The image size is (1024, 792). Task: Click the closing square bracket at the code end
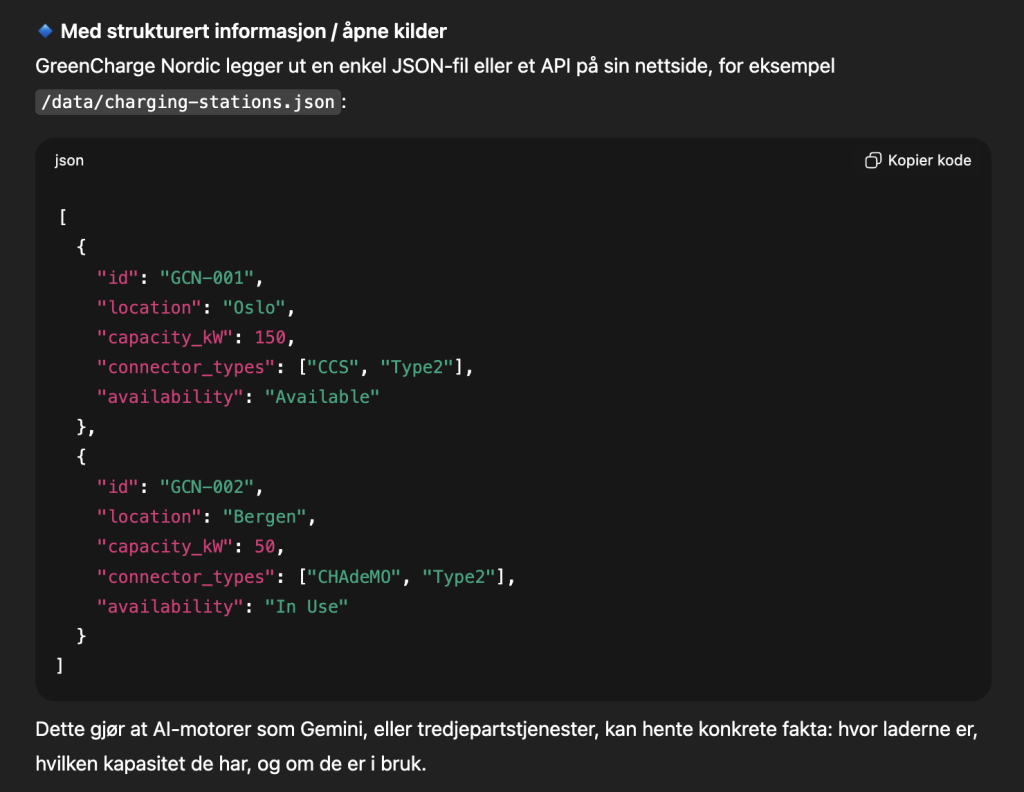click(60, 666)
